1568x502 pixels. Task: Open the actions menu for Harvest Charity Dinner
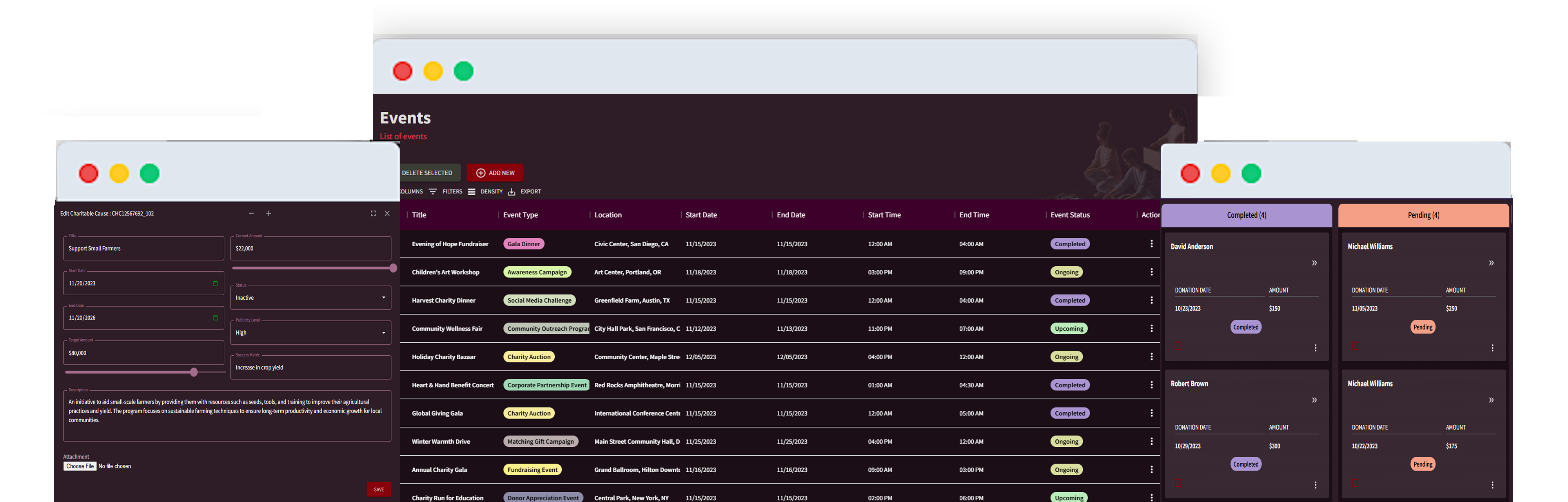[x=1152, y=300]
